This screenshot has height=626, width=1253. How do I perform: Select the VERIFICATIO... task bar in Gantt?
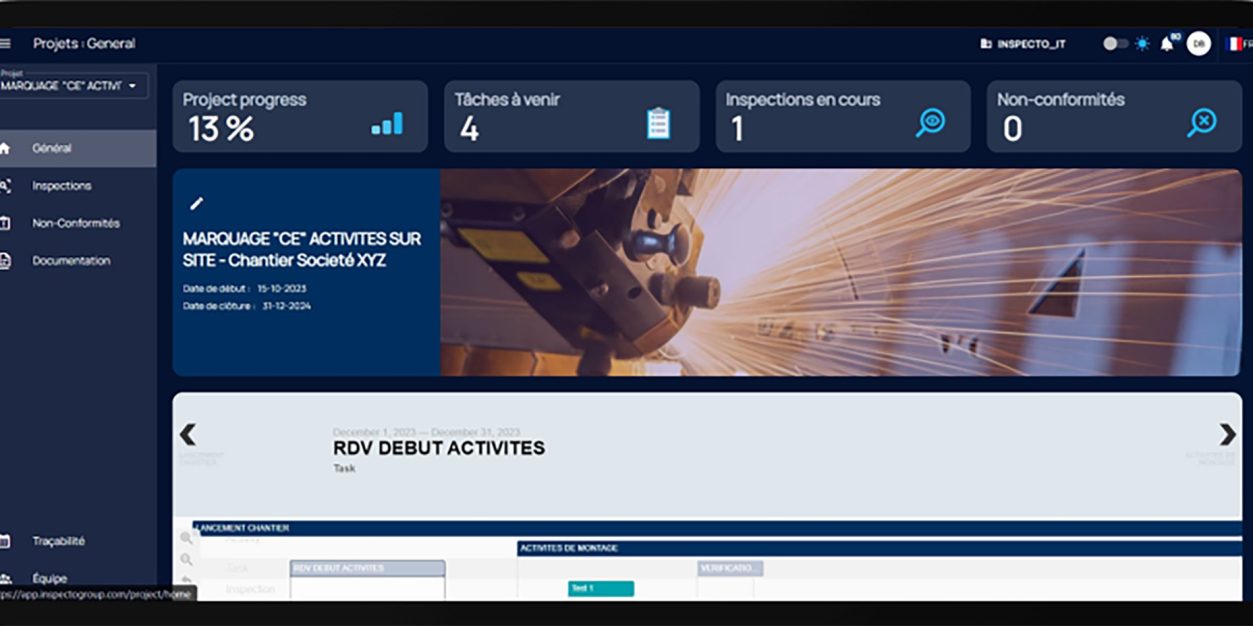[x=730, y=568]
